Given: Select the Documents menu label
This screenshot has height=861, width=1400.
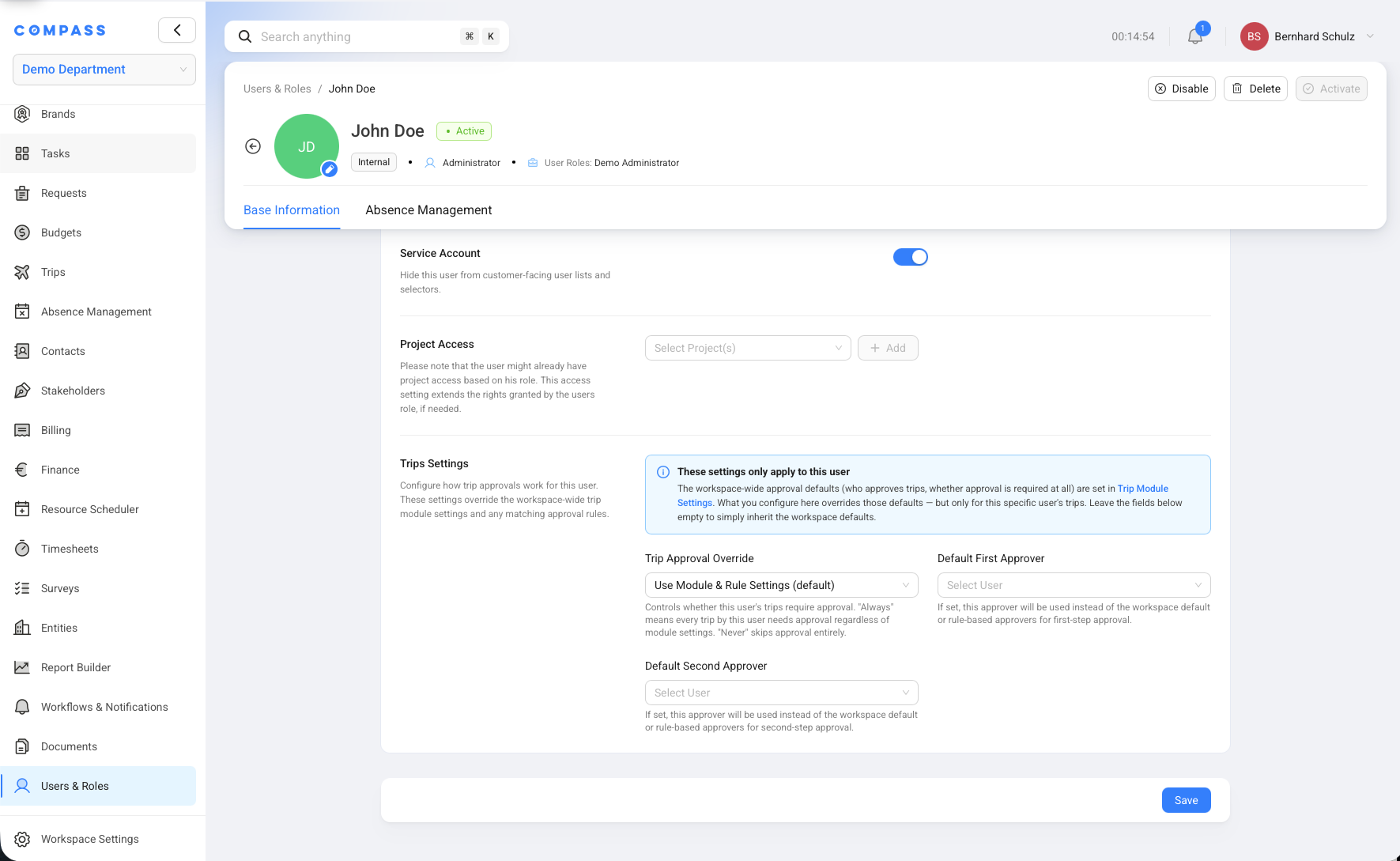Looking at the screenshot, I should click(x=69, y=746).
